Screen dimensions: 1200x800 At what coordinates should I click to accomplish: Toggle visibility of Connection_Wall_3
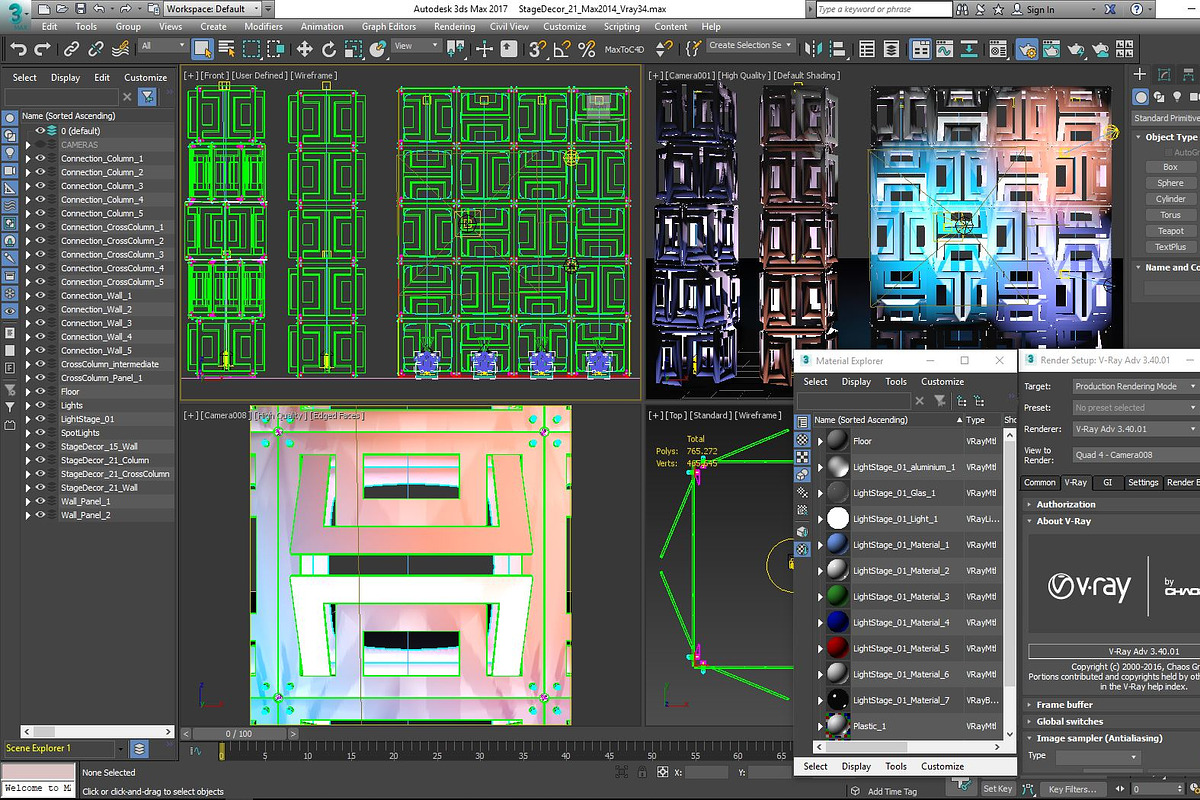(41, 323)
